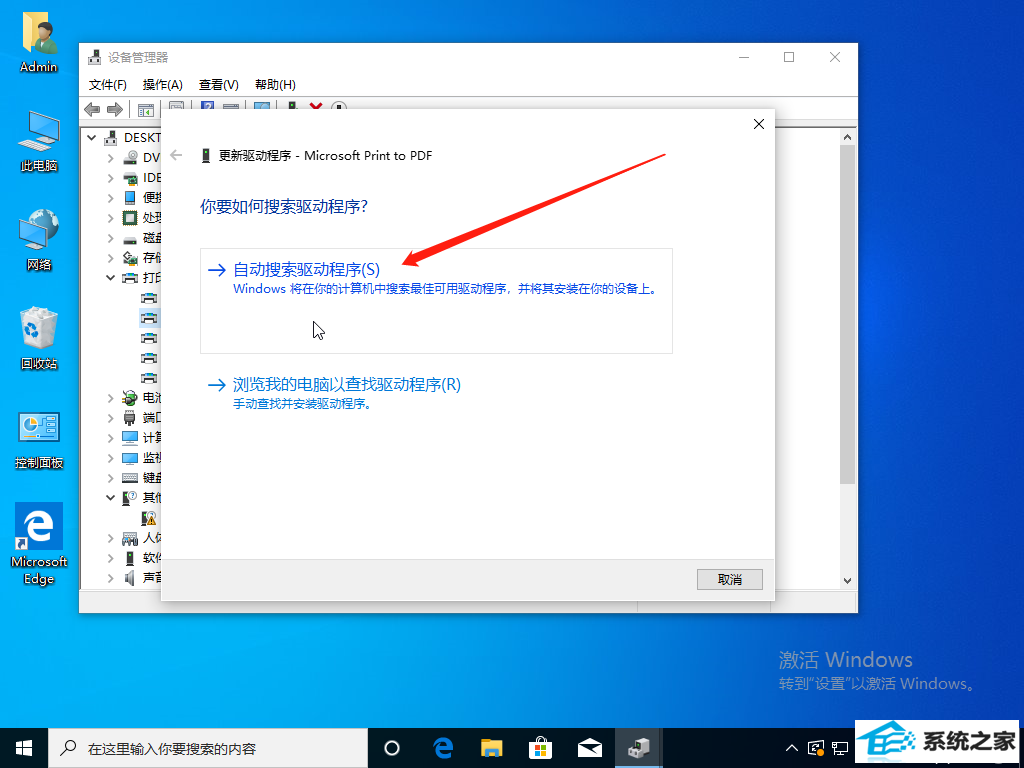Collapse the print queues (打印) node

[x=111, y=278]
